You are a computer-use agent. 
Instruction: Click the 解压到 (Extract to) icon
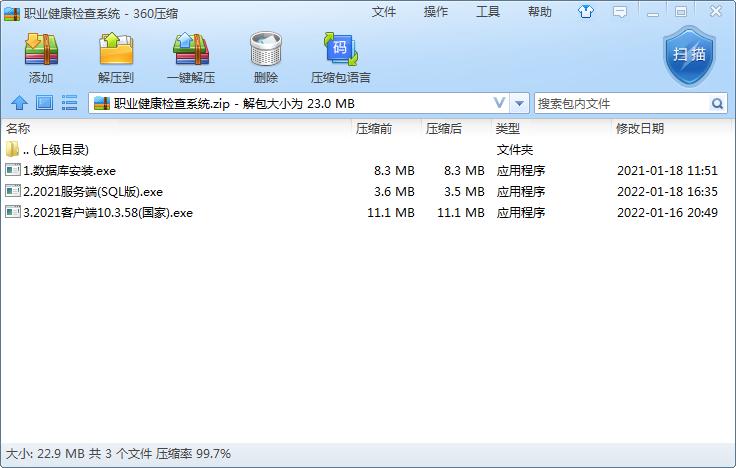(x=116, y=49)
